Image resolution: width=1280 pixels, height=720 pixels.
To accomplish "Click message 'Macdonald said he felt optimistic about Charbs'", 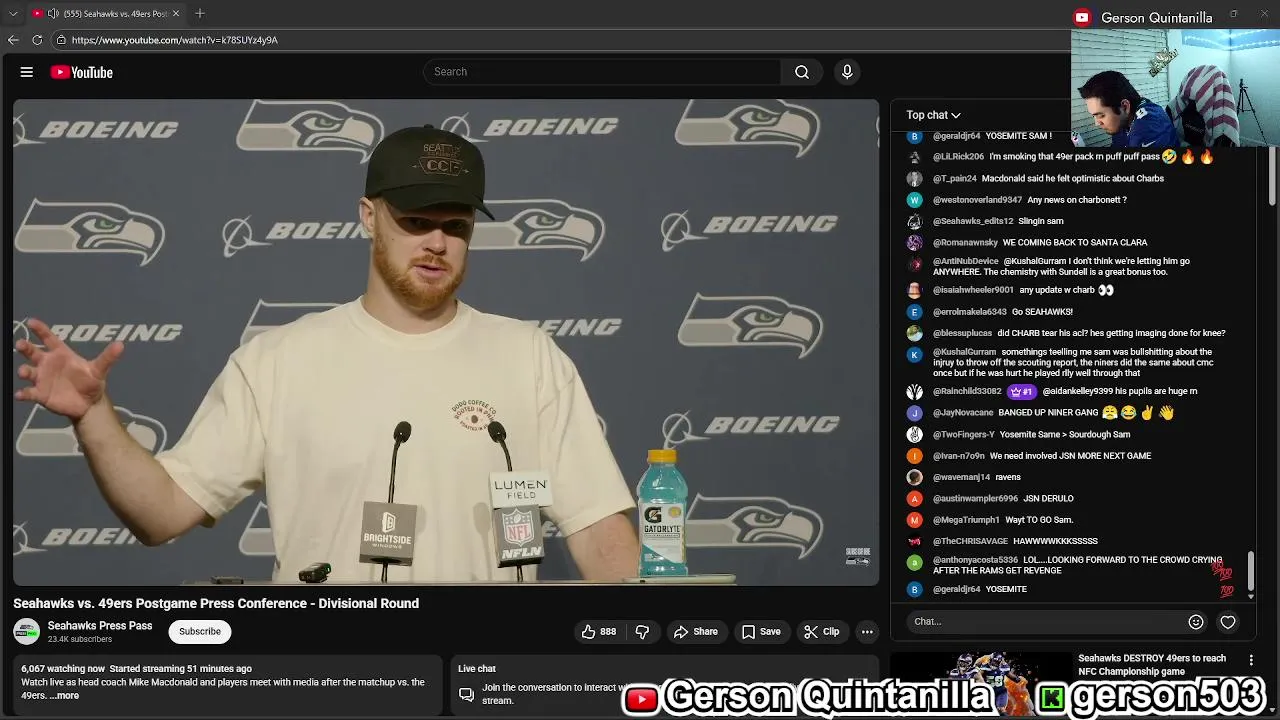I will (x=1073, y=179).
